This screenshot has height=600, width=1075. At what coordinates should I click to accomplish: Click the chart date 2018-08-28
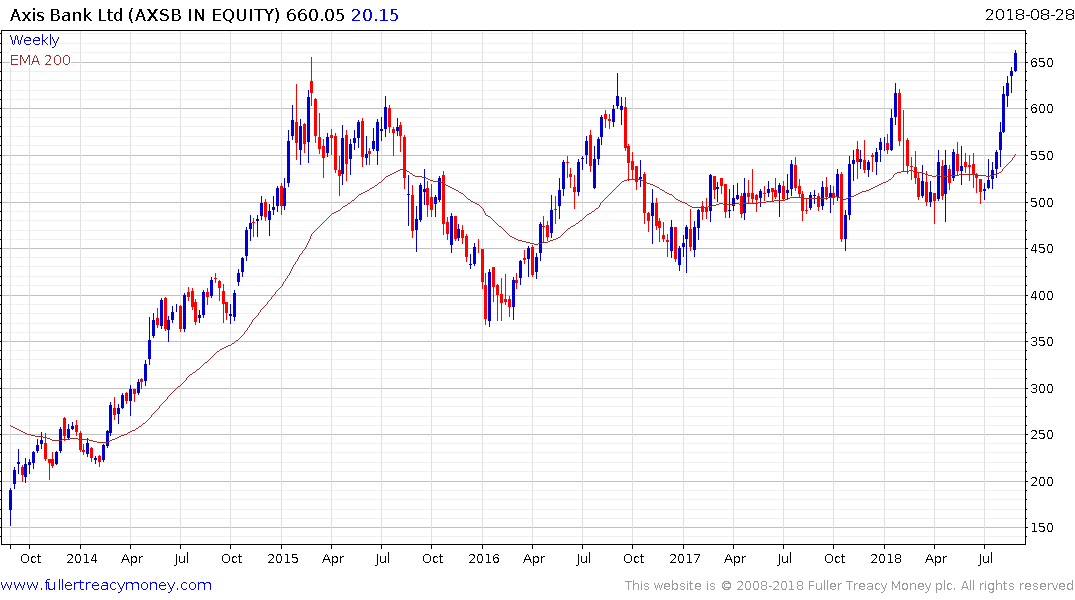pyautogui.click(x=1029, y=14)
